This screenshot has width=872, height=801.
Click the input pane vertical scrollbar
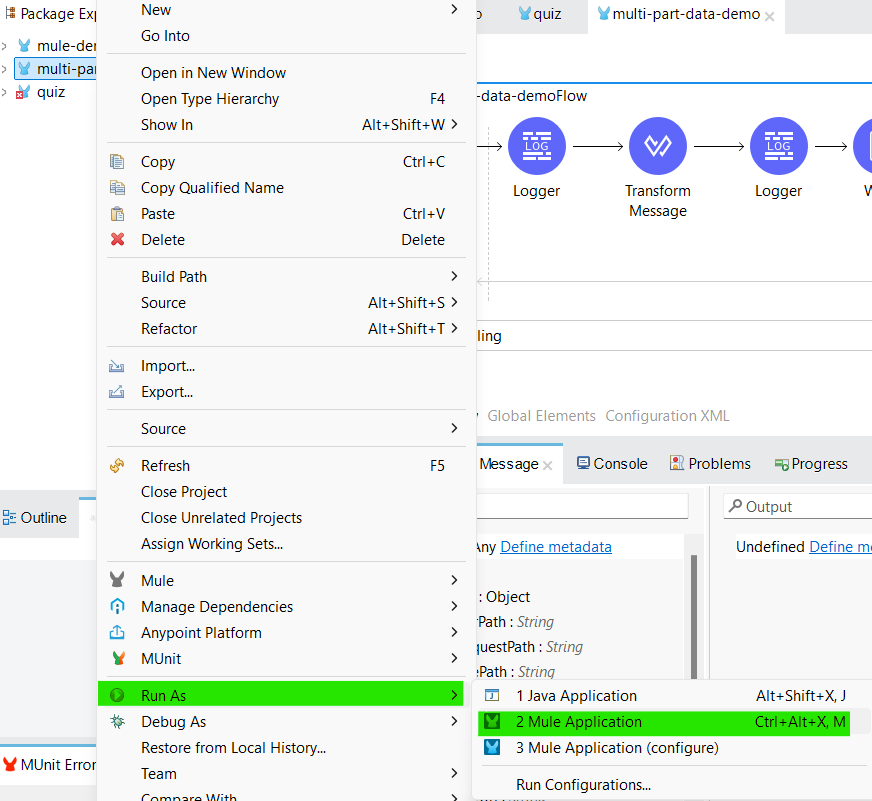pyautogui.click(x=694, y=616)
